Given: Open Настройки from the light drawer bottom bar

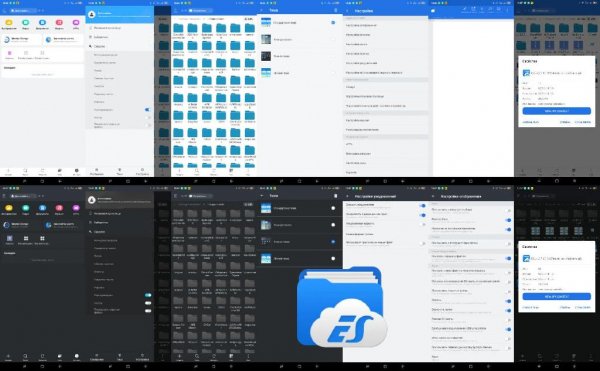Looking at the screenshot, I should [x=142, y=171].
